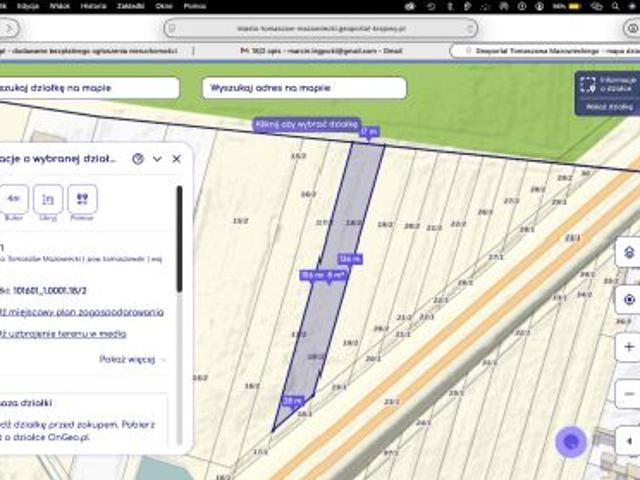
Task: Click the Ukryj icon in parcel panel
Action: (48, 199)
